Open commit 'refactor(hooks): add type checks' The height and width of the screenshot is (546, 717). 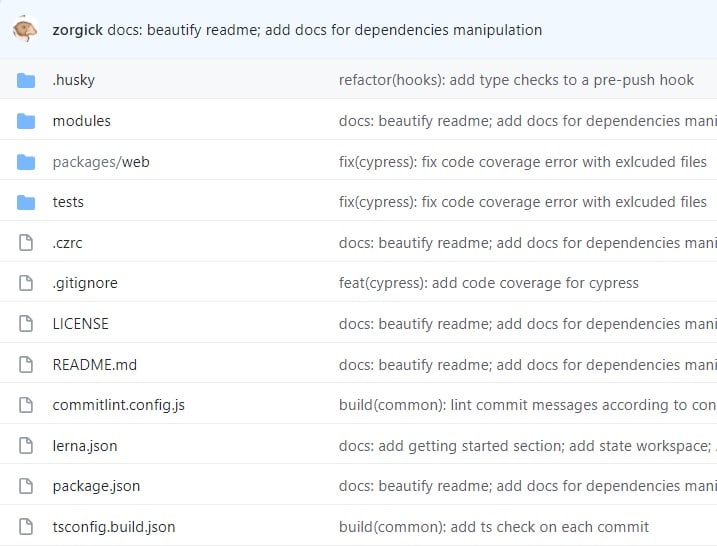tap(516, 80)
